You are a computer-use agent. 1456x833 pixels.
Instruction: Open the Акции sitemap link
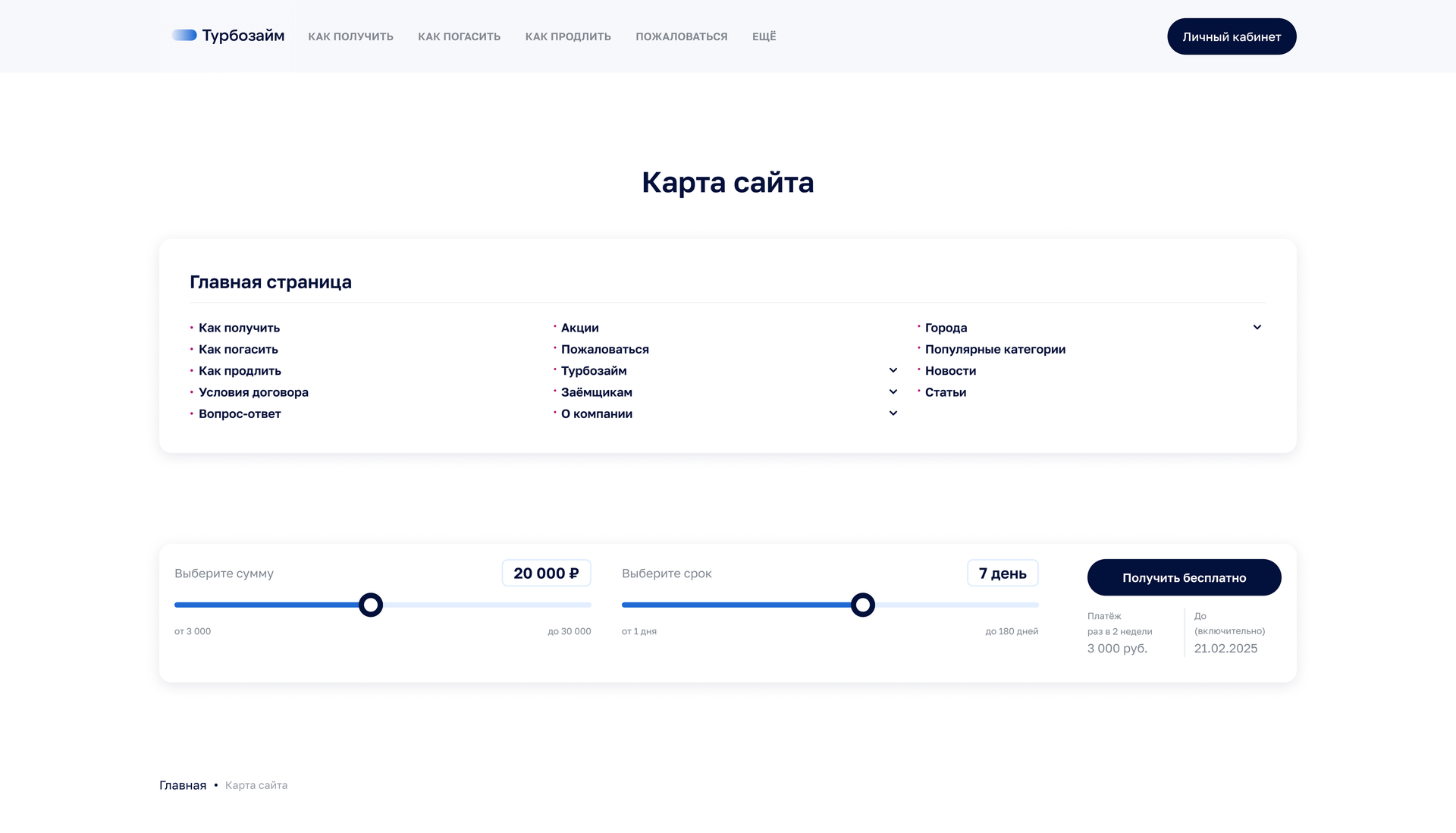pyautogui.click(x=579, y=328)
